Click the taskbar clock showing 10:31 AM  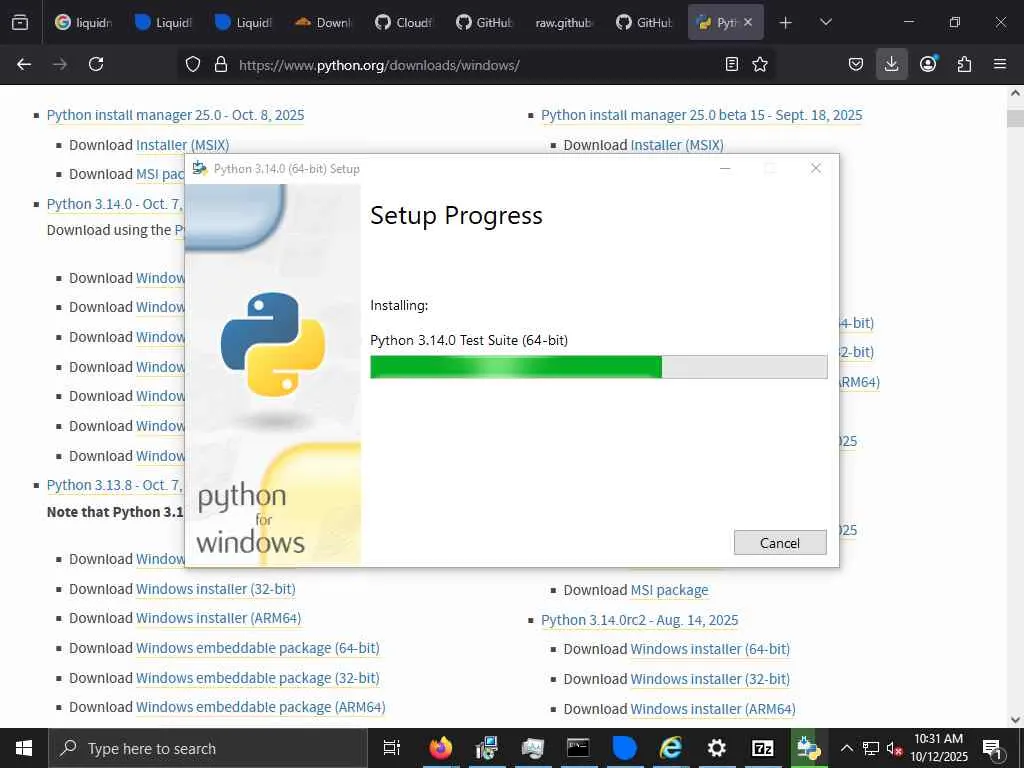tap(939, 748)
